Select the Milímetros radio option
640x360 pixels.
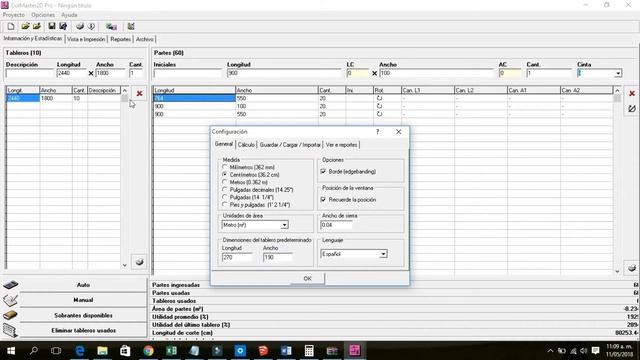pos(224,167)
